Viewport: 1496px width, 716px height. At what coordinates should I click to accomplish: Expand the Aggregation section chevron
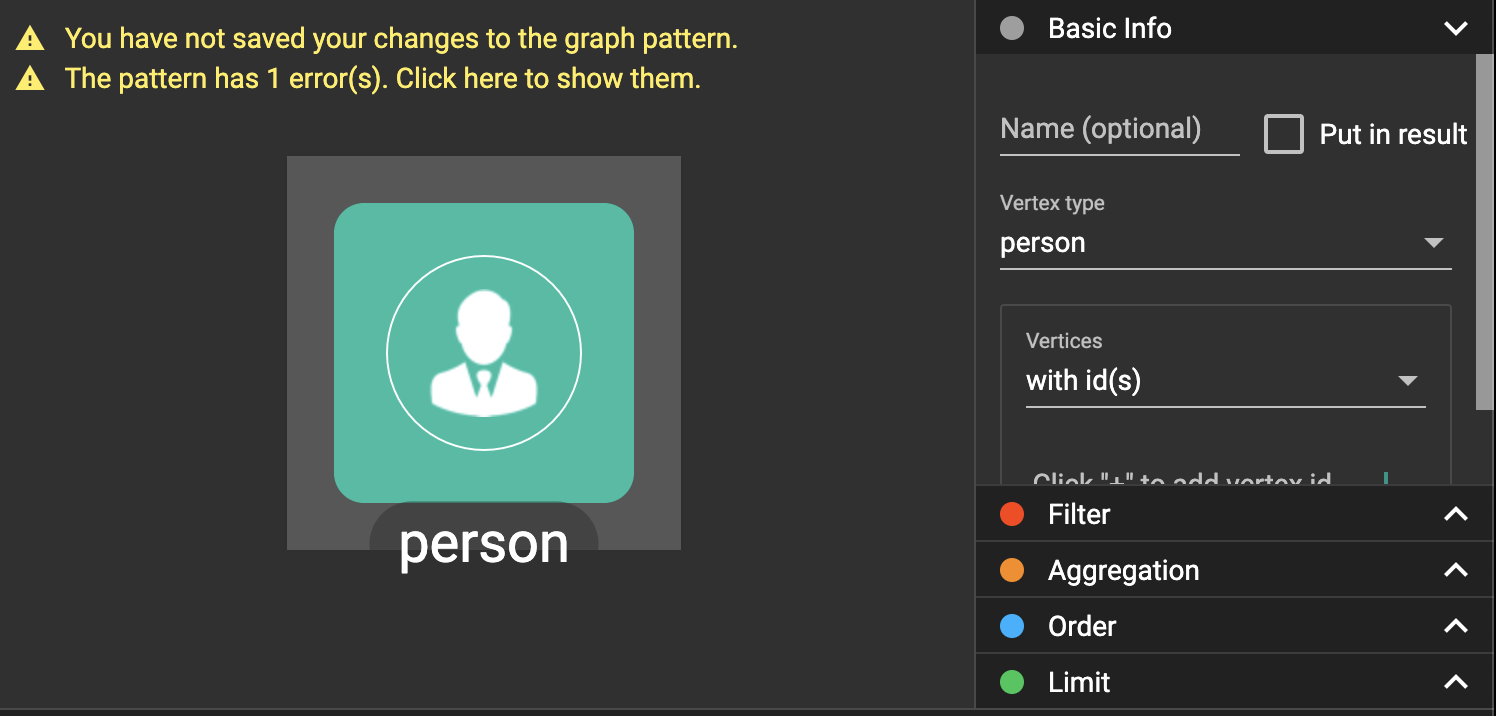tap(1456, 570)
